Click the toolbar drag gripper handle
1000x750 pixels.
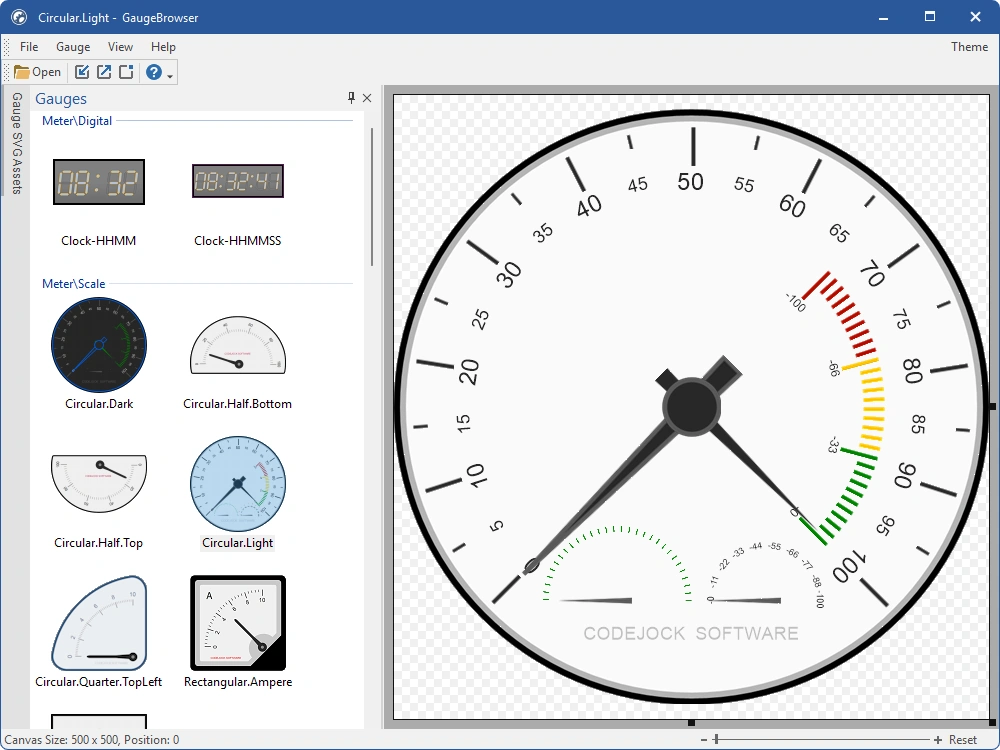click(x=7, y=72)
